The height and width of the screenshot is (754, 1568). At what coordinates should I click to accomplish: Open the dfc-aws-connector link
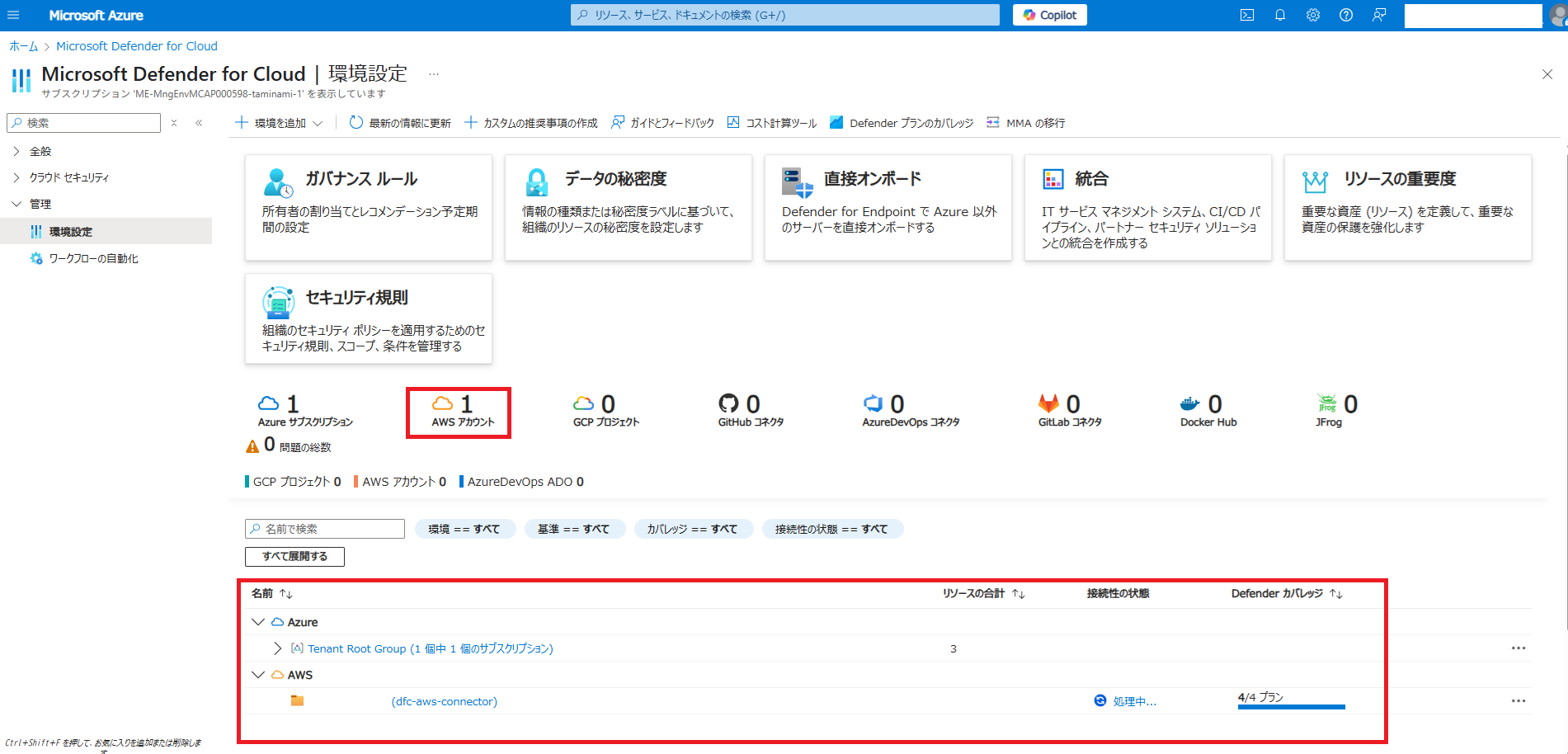coord(445,701)
